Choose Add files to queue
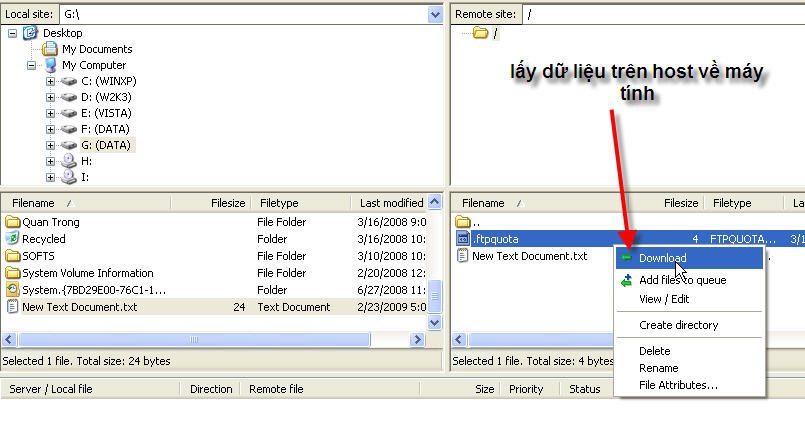Image resolution: width=805 pixels, height=441 pixels. (689, 280)
